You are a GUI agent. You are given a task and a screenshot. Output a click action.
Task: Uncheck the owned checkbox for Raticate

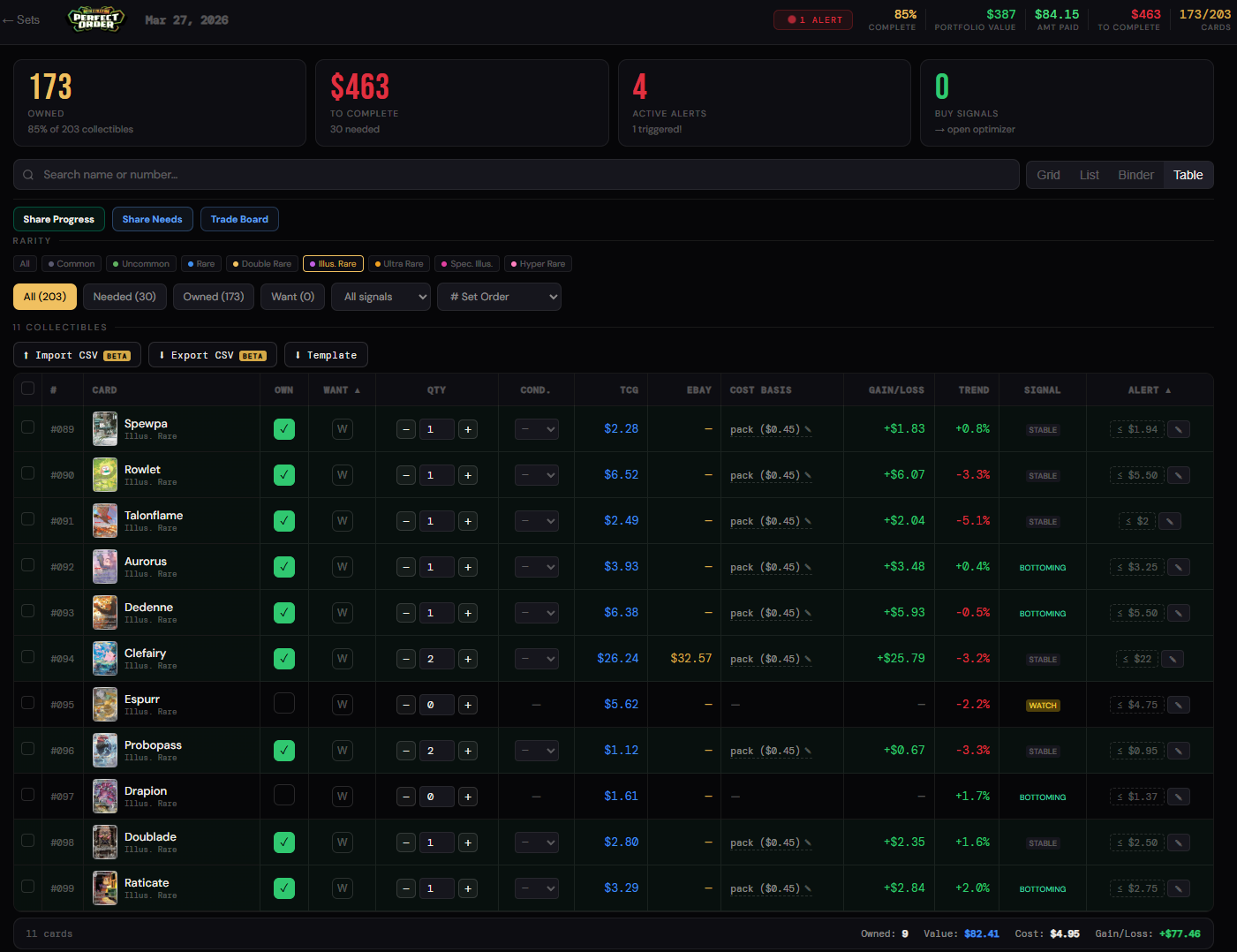tap(284, 888)
